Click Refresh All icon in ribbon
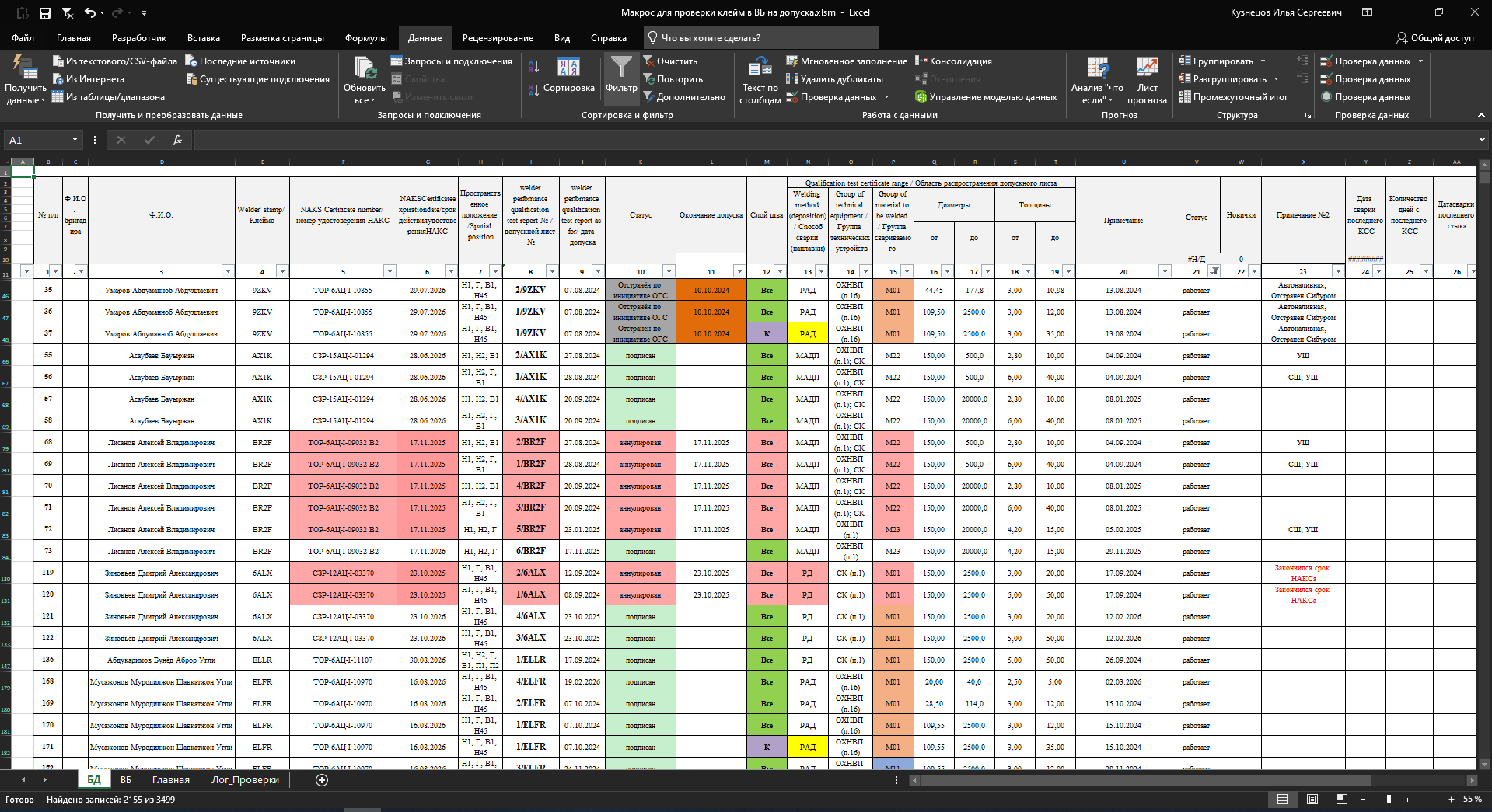 (364, 68)
